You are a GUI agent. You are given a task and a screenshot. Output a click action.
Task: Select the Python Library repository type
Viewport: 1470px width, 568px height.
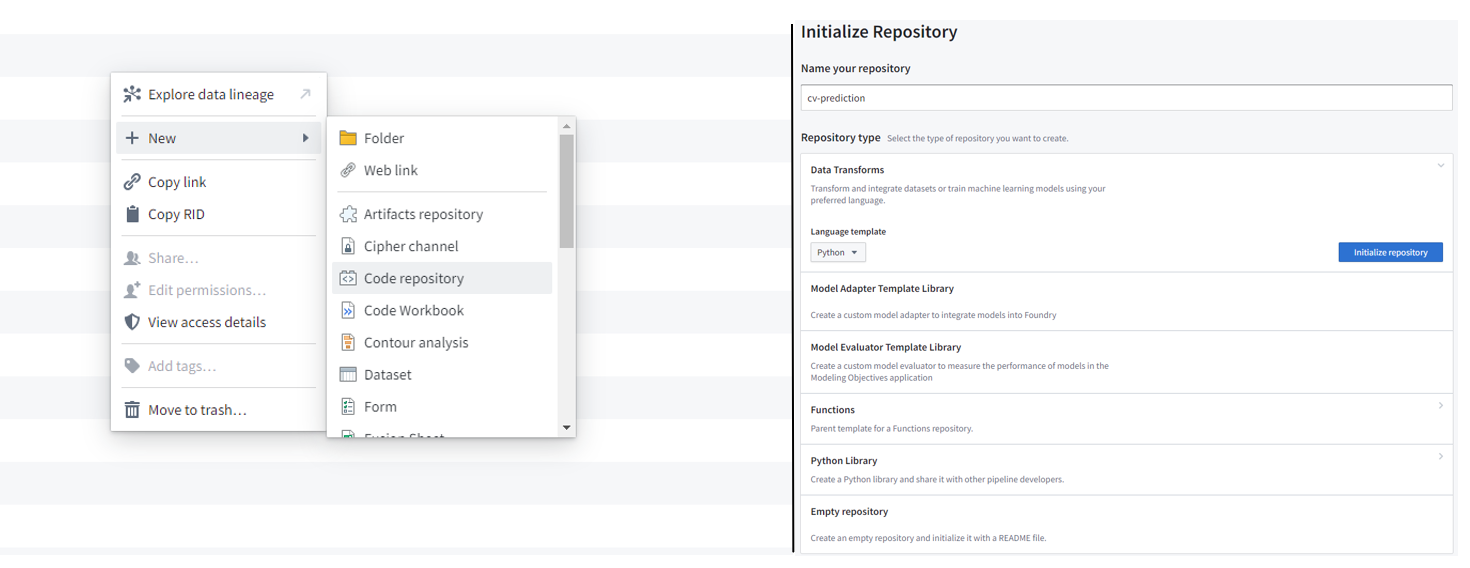[x=1127, y=470]
